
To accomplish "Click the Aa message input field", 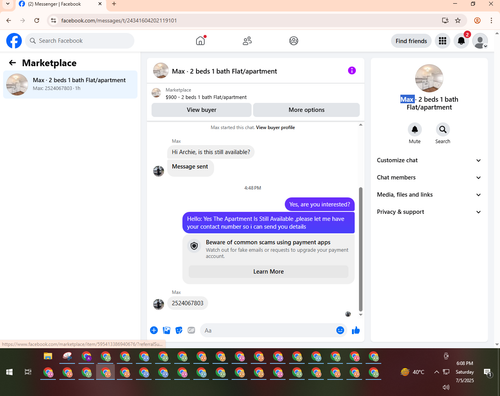I will click(267, 330).
